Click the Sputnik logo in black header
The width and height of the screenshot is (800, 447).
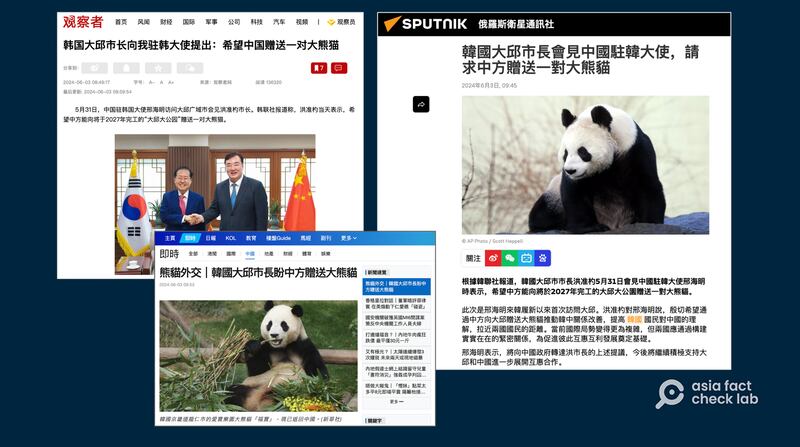coord(426,23)
